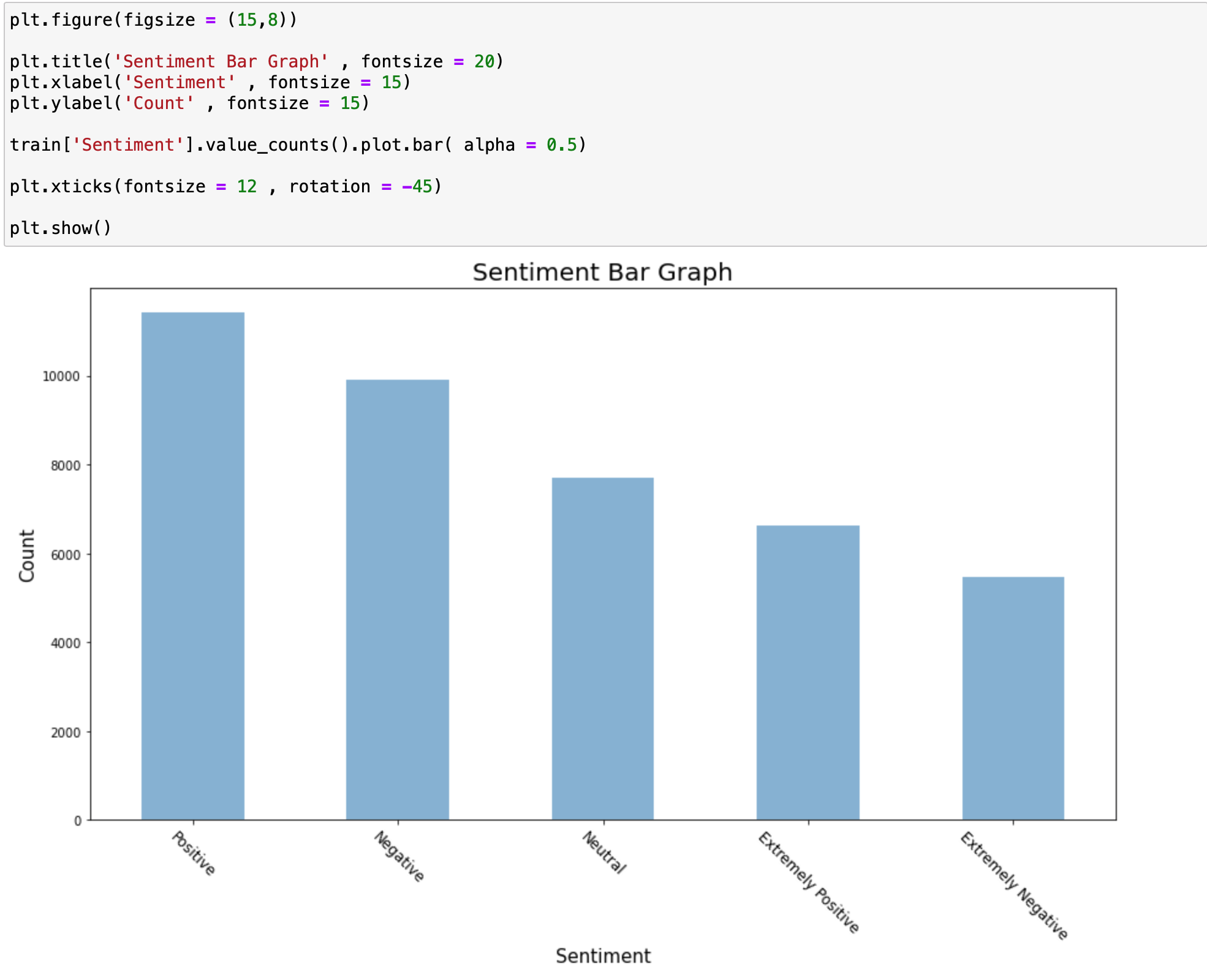This screenshot has width=1207, height=980.
Task: Click the 'Count' y-axis label
Action: [27, 556]
